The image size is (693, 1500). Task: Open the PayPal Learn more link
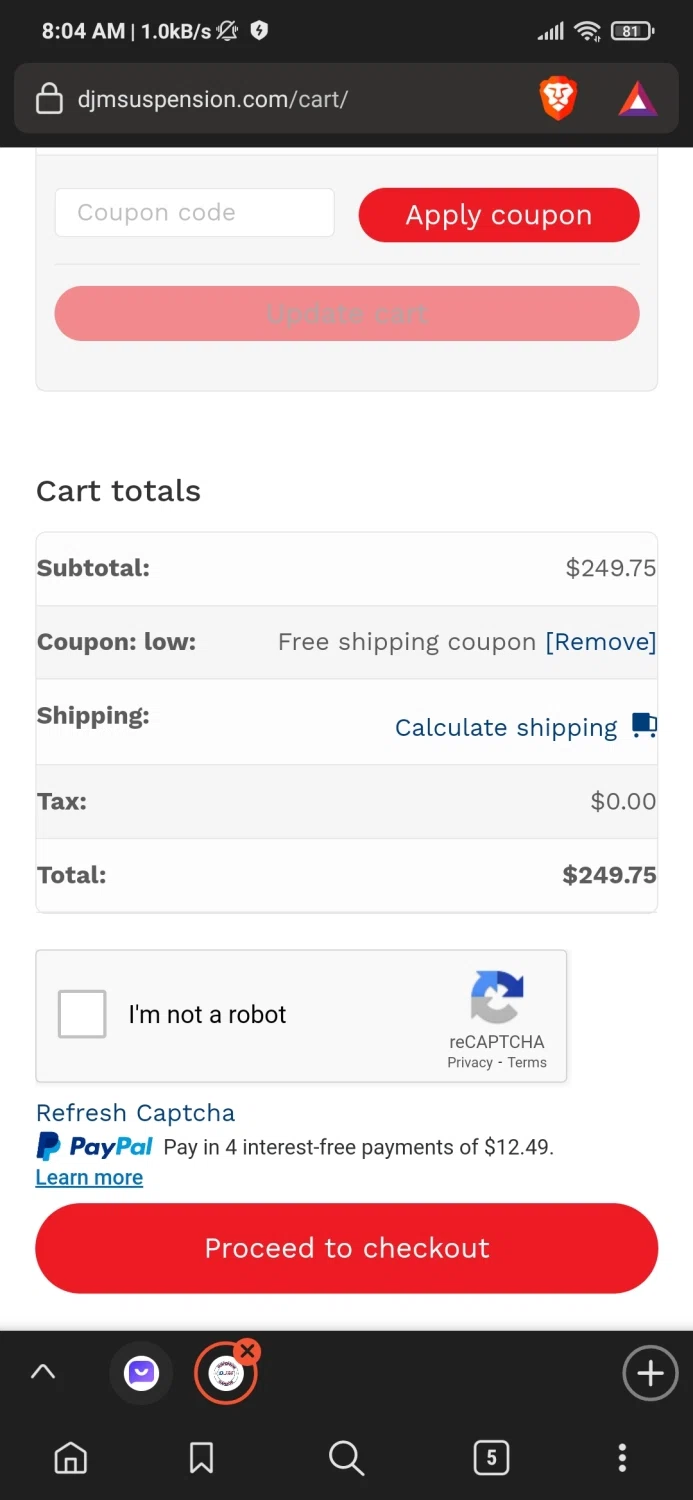click(x=89, y=1178)
